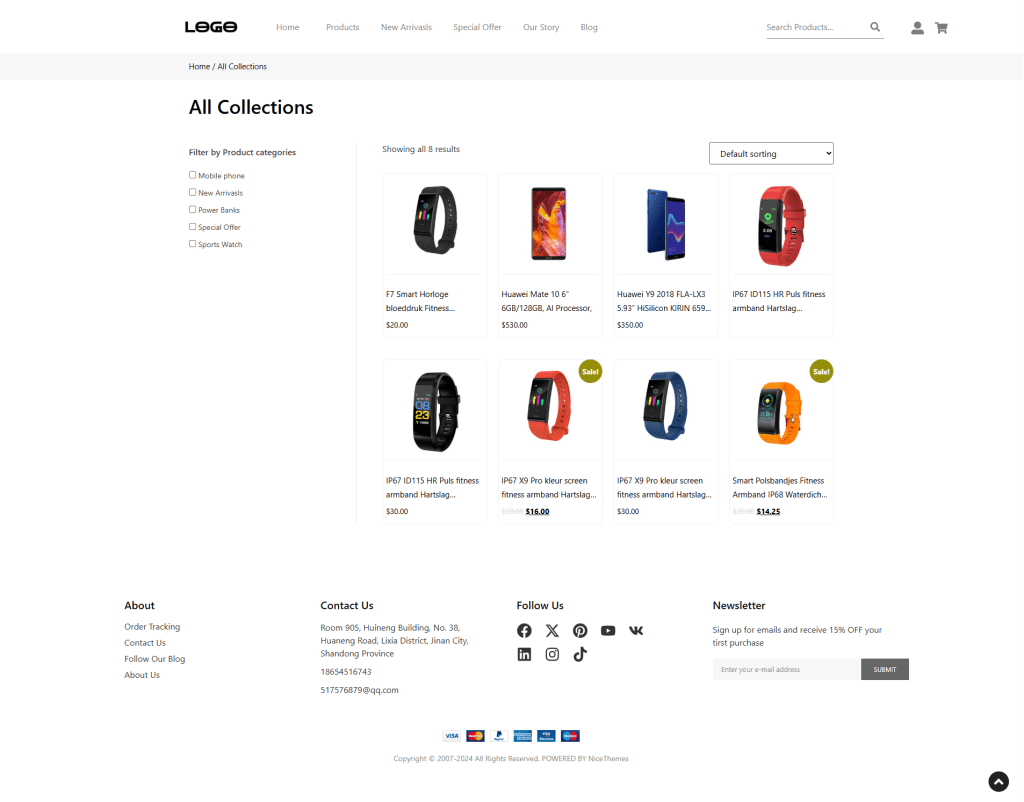Open the Our Story menu item
The height and width of the screenshot is (802, 1024).
click(541, 27)
